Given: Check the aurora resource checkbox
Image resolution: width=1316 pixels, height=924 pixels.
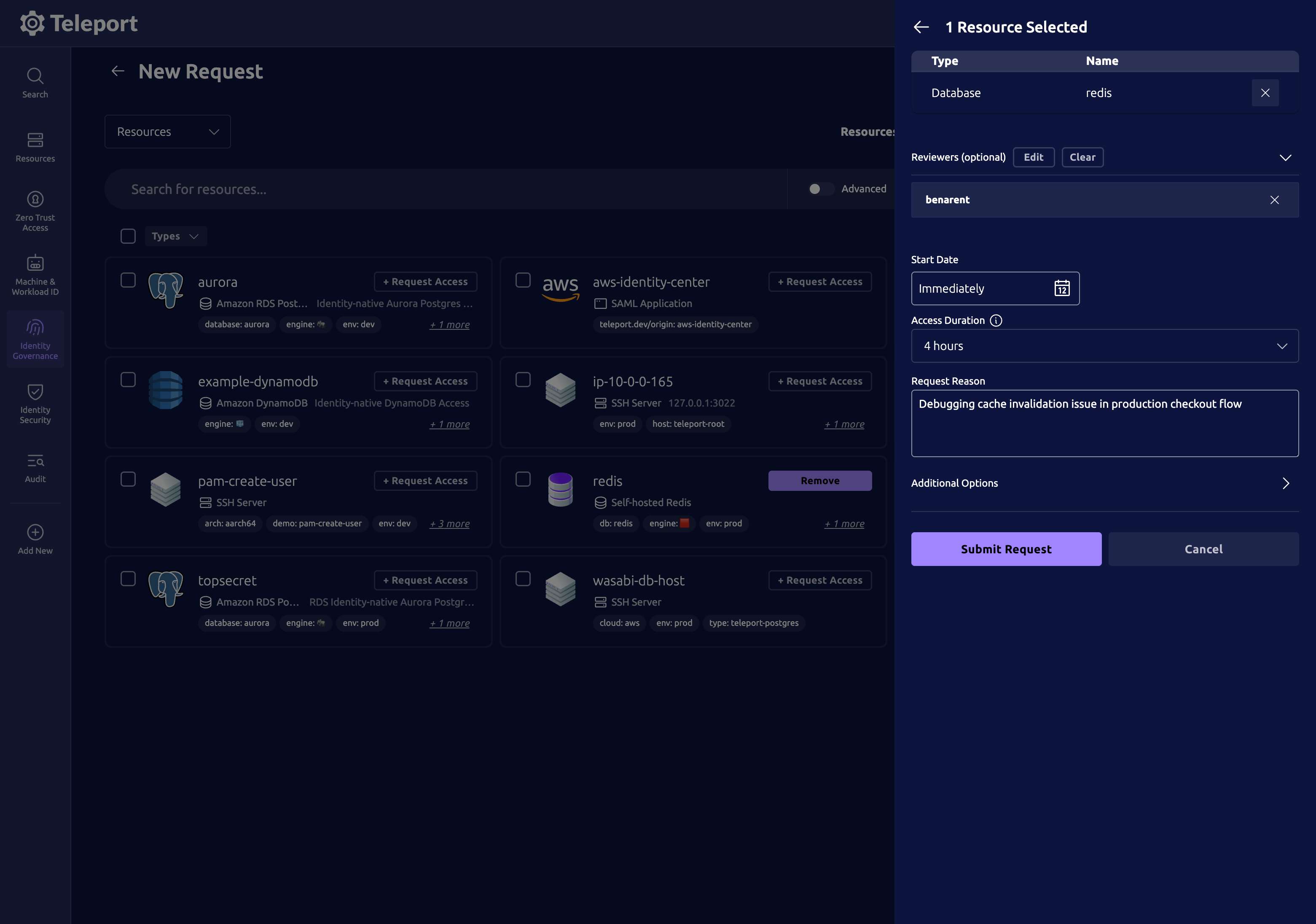Looking at the screenshot, I should pyautogui.click(x=128, y=280).
